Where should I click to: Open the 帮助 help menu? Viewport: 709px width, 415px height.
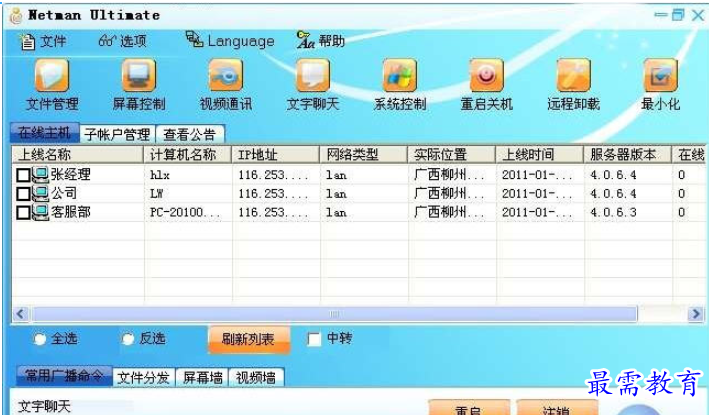(321, 40)
